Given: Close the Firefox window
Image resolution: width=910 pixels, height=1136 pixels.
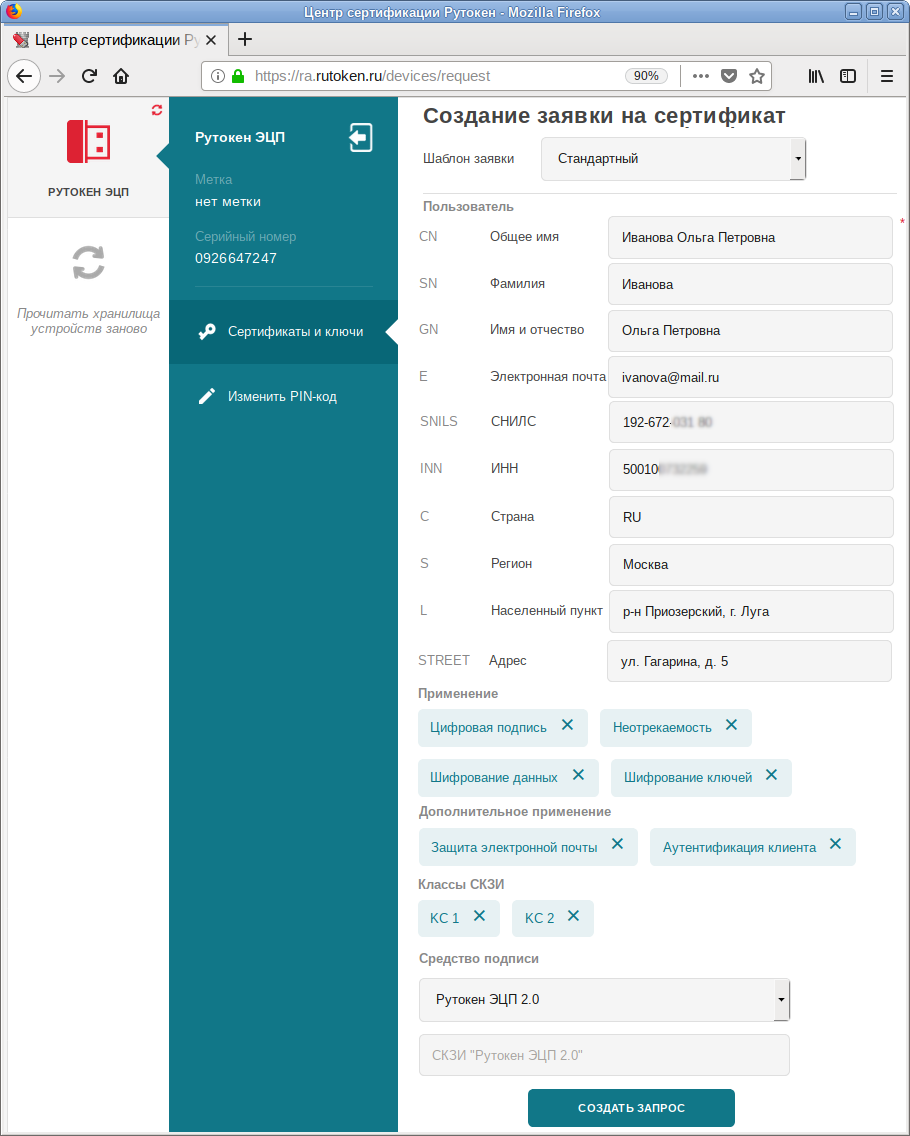Looking at the screenshot, I should [x=896, y=12].
